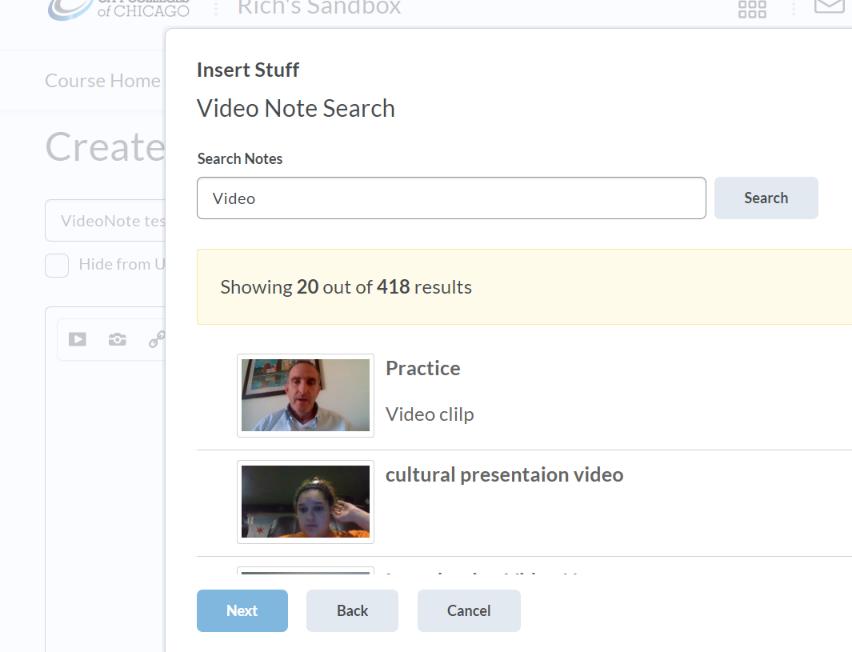This screenshot has height=652, width=852.
Task: Click the Search button
Action: [765, 198]
